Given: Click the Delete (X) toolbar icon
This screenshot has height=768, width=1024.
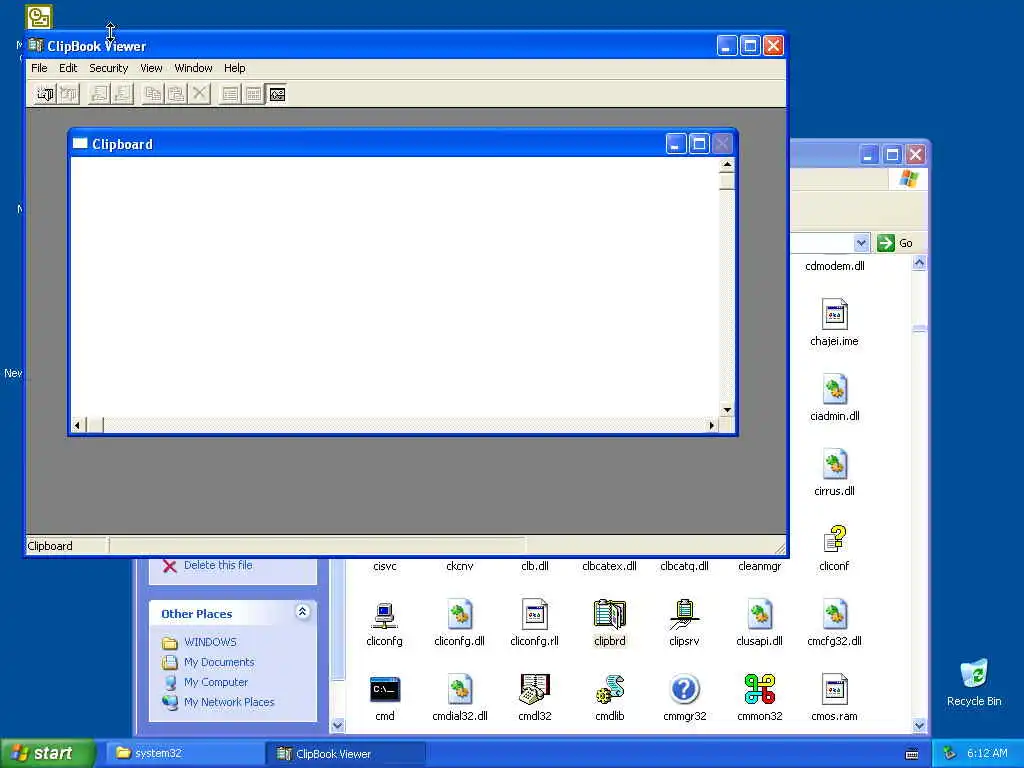Looking at the screenshot, I should [x=200, y=95].
